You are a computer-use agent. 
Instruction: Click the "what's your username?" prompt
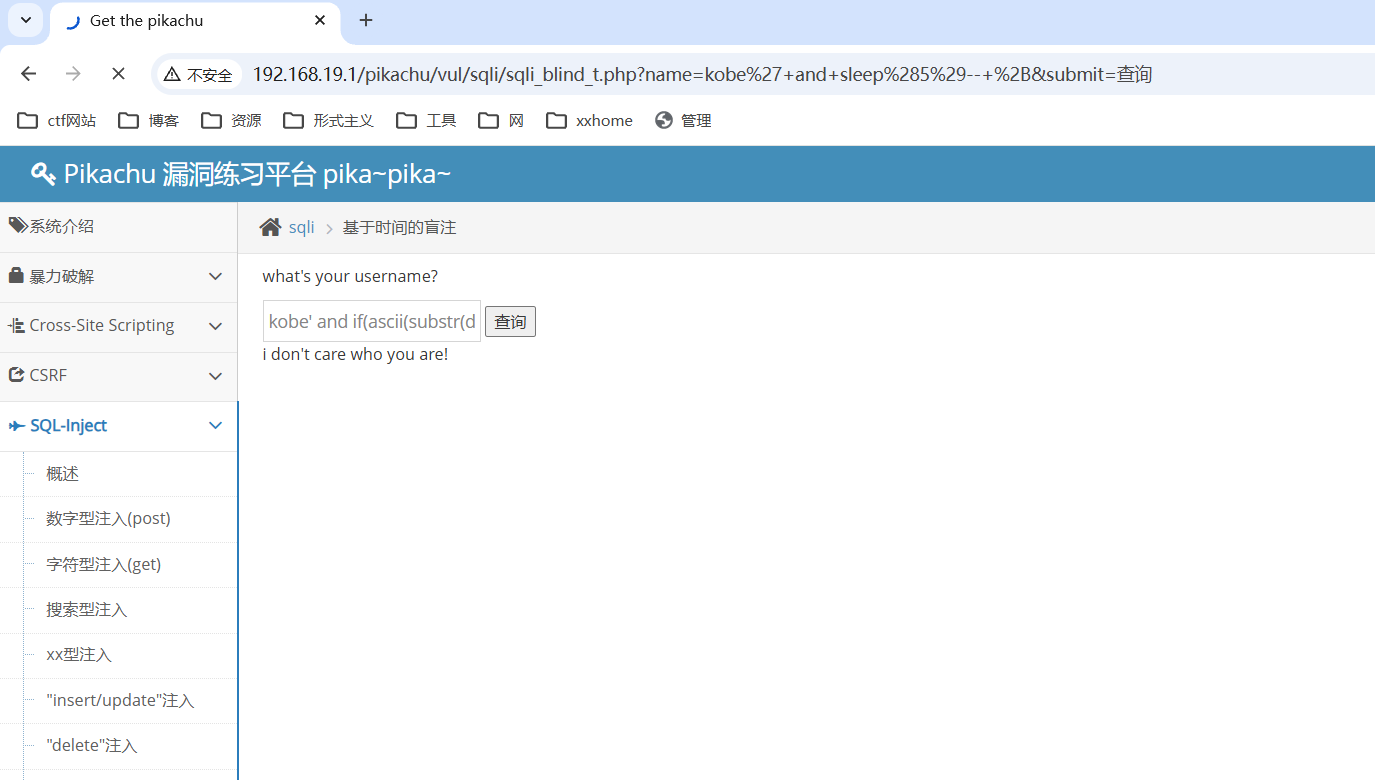[350, 277]
